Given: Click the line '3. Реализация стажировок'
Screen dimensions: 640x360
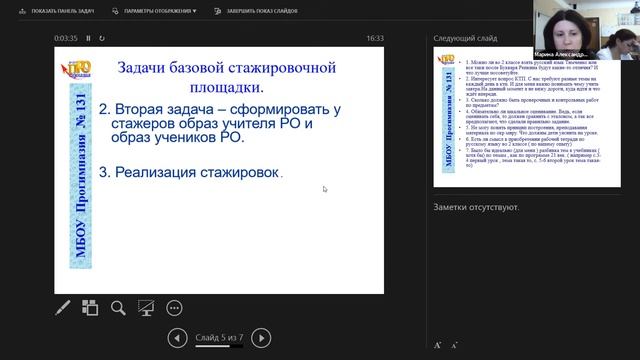Looking at the screenshot, I should coord(191,172).
